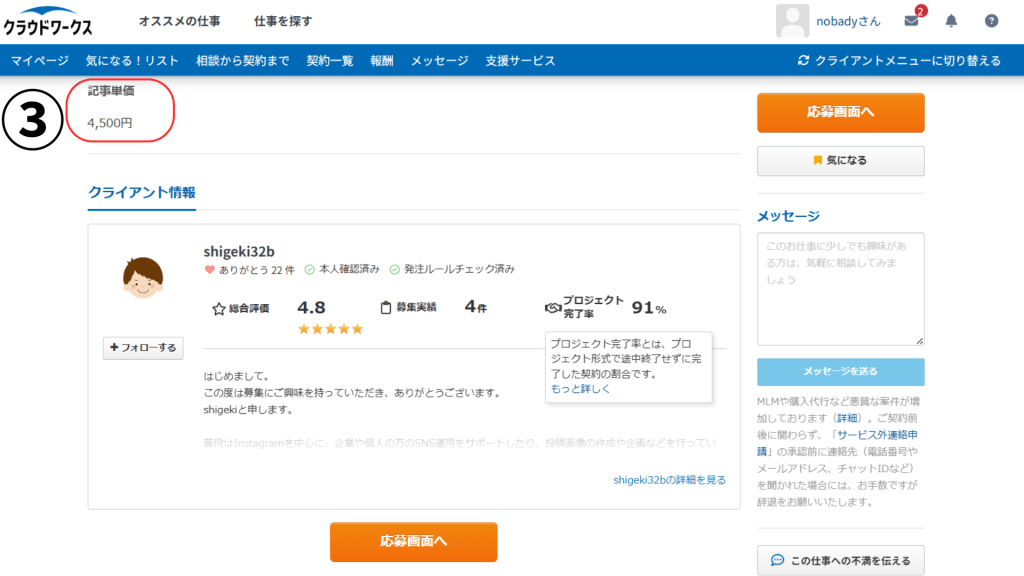This screenshot has width=1024, height=576.
Task: Toggle the フォローする follow button
Action: coord(143,348)
